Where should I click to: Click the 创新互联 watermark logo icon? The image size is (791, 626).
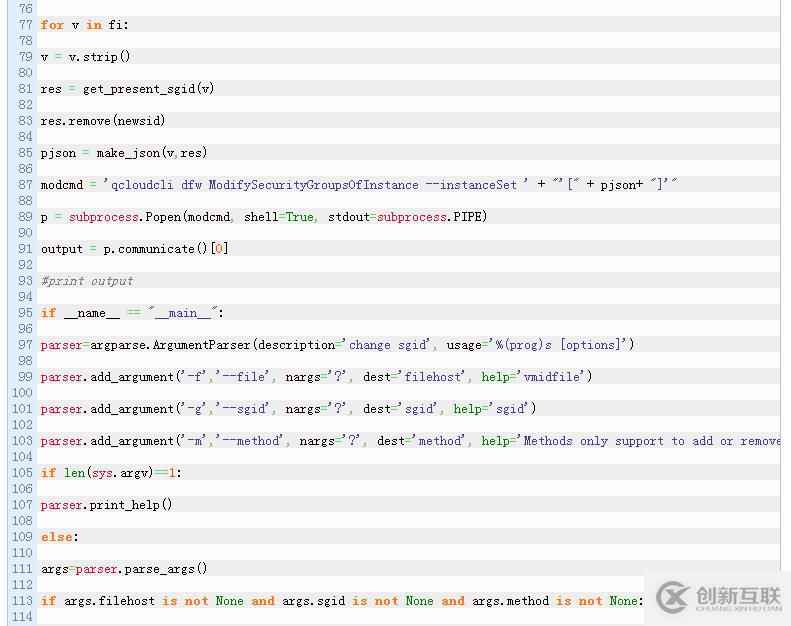[672, 597]
